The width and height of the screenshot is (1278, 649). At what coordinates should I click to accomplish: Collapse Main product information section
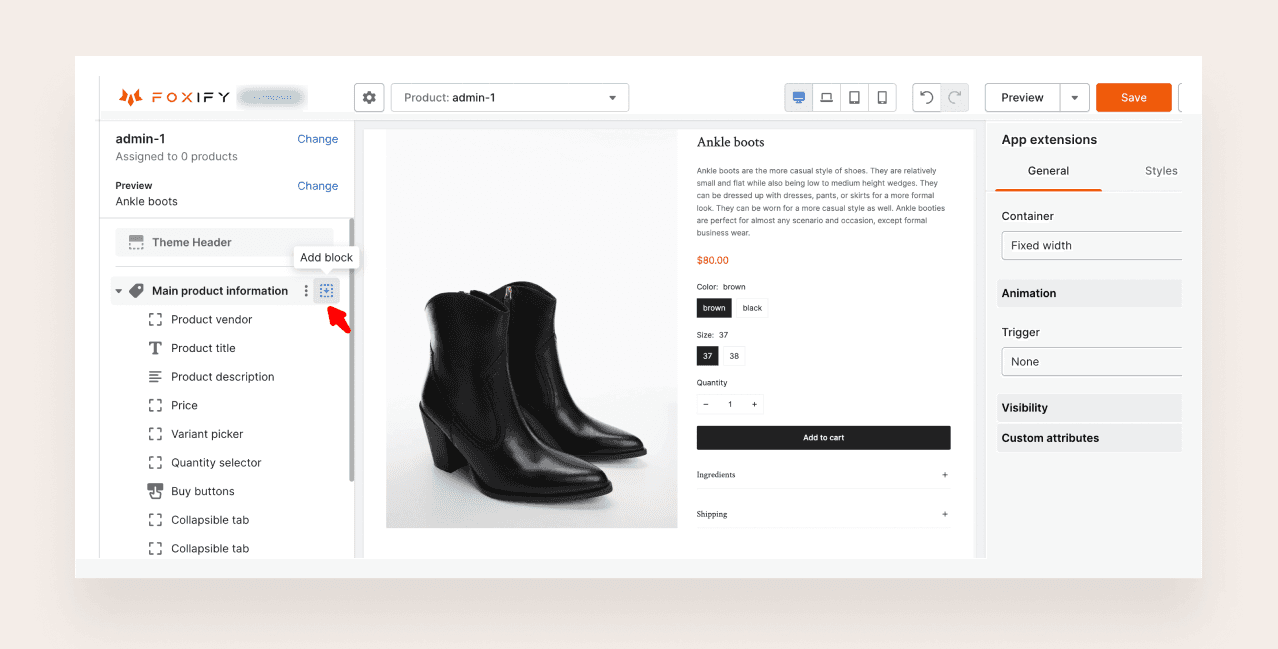click(x=119, y=291)
